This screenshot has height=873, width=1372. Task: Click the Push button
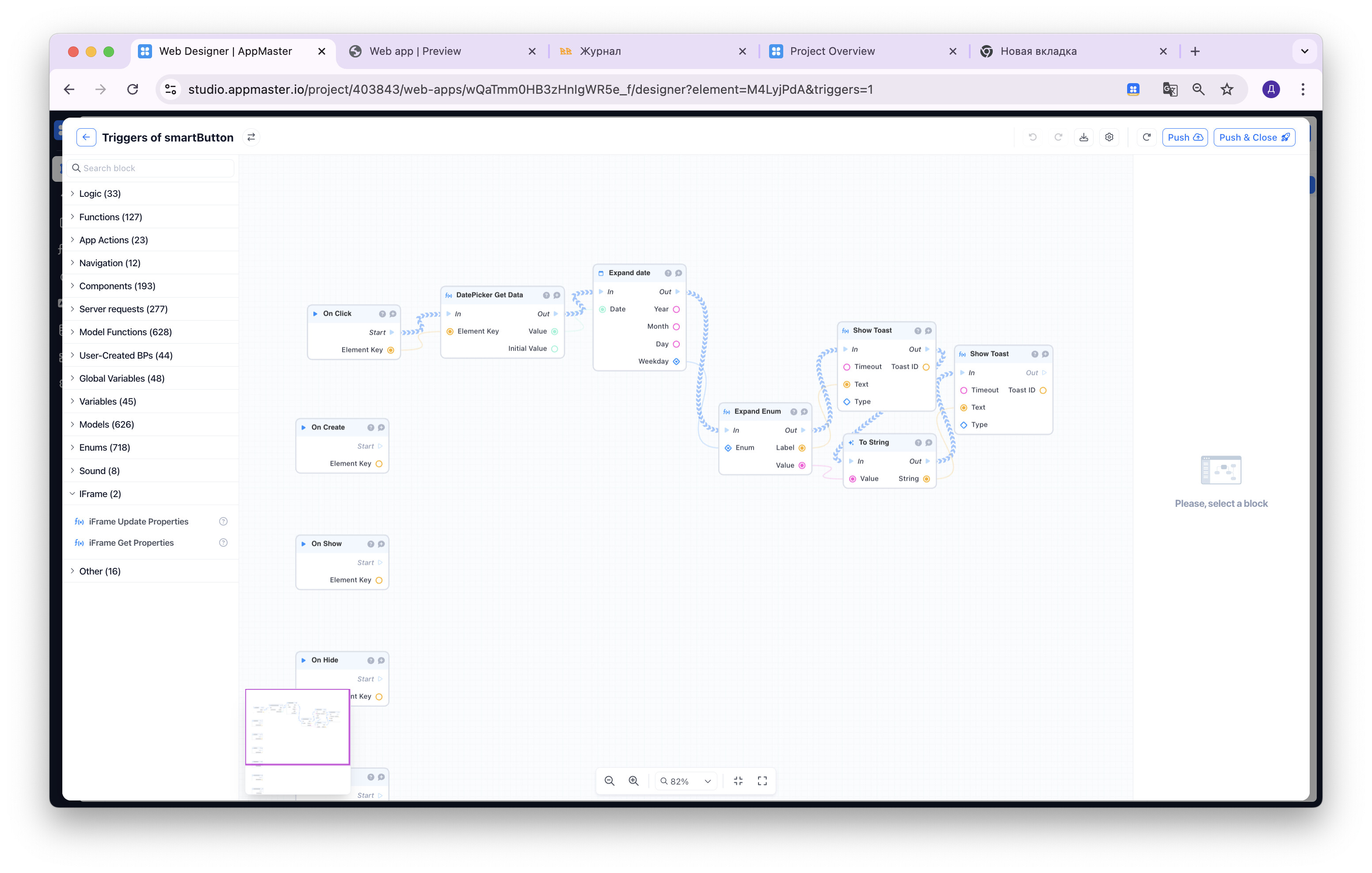(x=1185, y=138)
